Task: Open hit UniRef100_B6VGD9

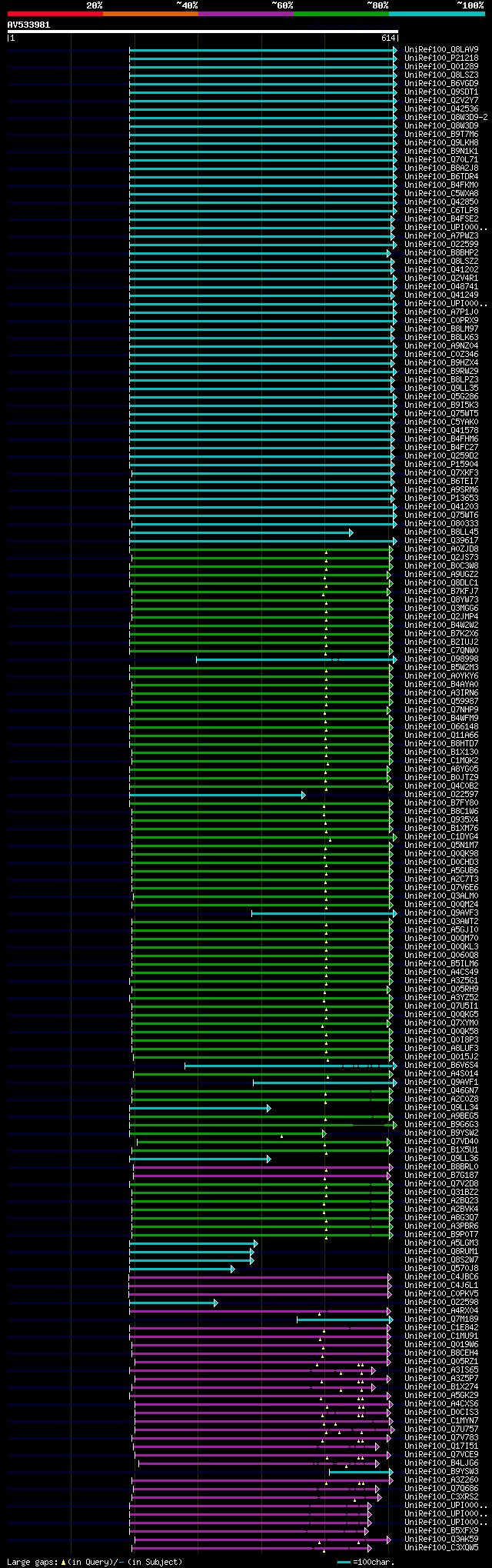Action: tap(441, 83)
